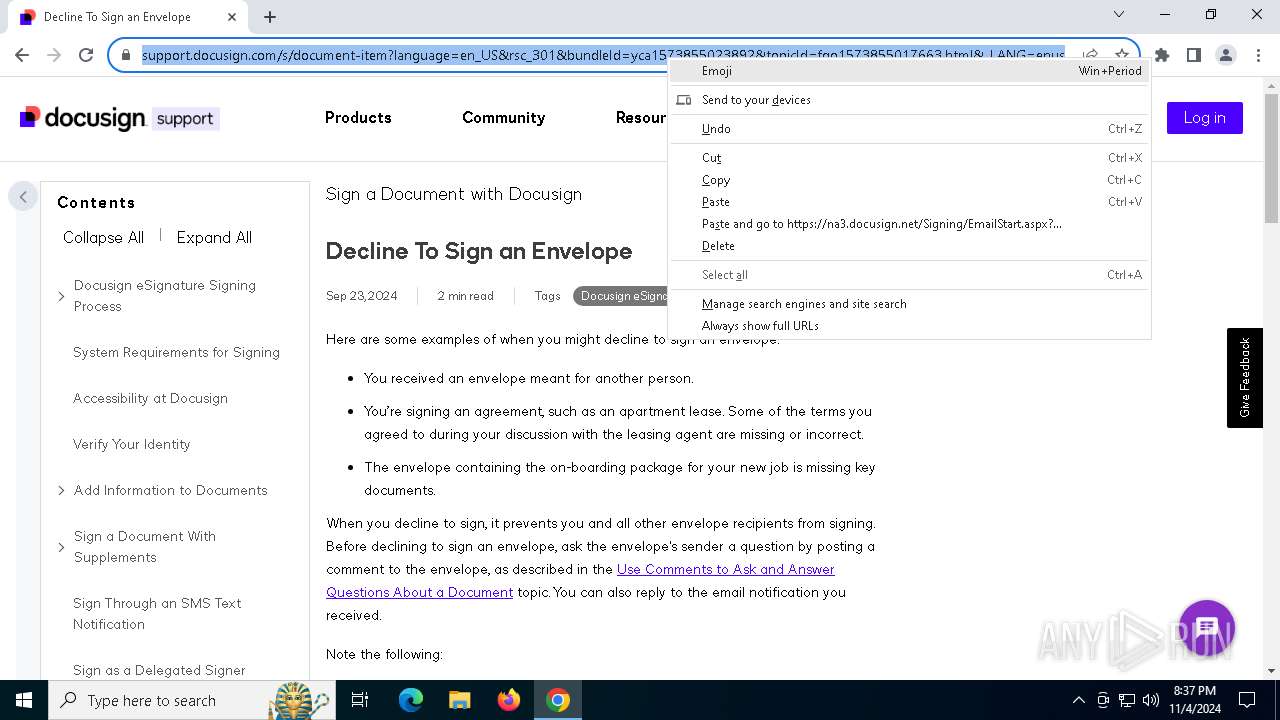Collapse the Contents sidebar arrow
Screen dimensions: 1280x720
click(23, 196)
